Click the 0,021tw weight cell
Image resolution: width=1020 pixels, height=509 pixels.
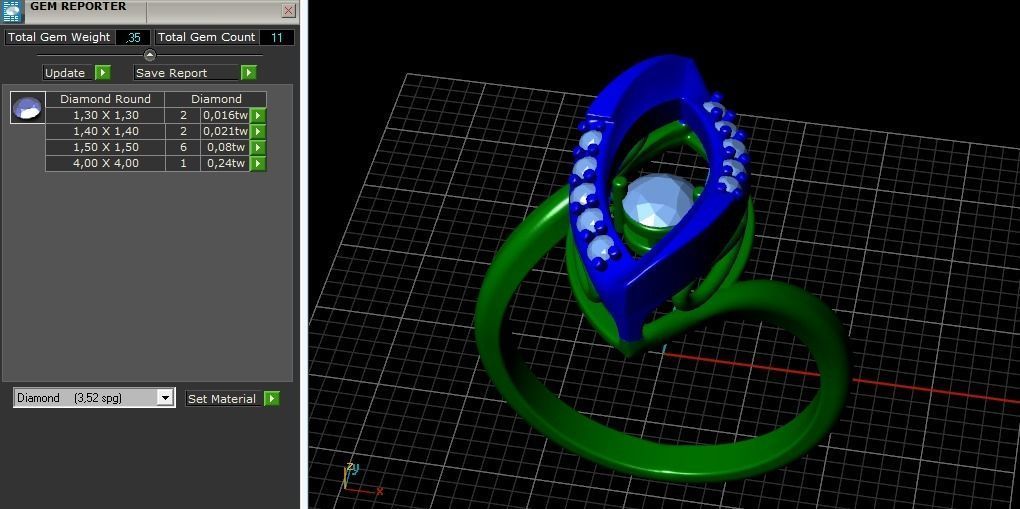click(225, 131)
